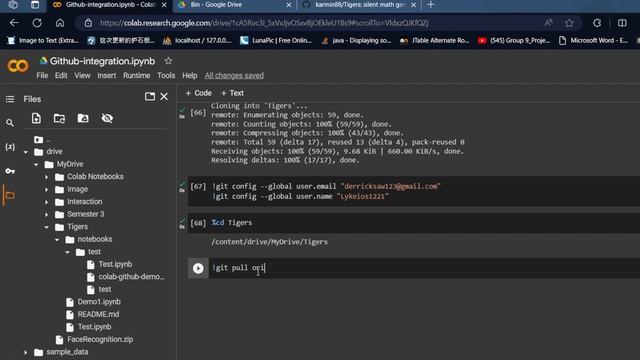
Task: Open the tab actions menu icon
Action: pos(35,4)
